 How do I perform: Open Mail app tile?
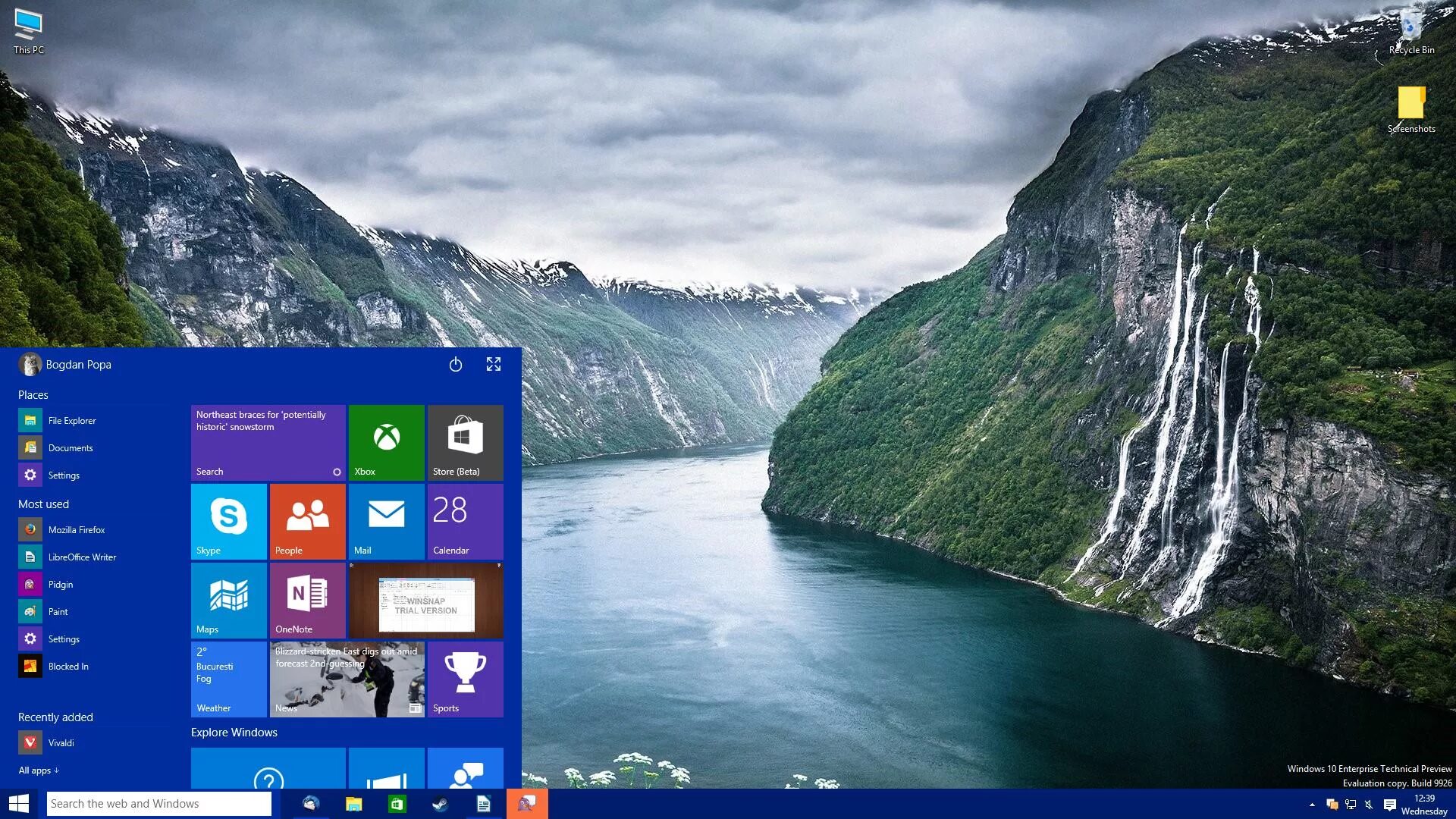386,520
